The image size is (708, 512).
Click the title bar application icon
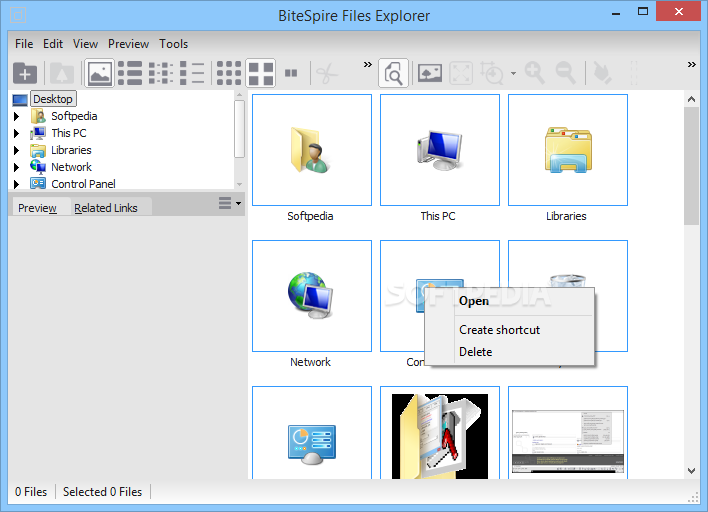[x=18, y=15]
